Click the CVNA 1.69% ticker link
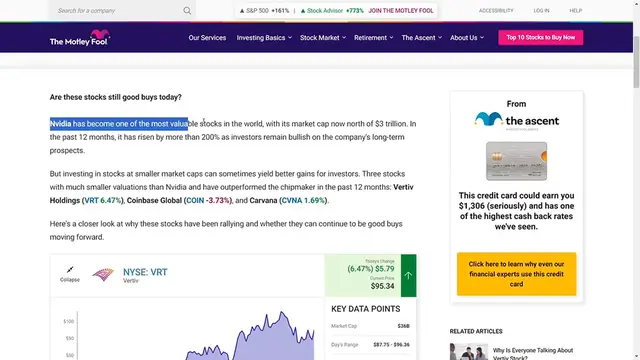The width and height of the screenshot is (640, 360). pyautogui.click(x=303, y=200)
